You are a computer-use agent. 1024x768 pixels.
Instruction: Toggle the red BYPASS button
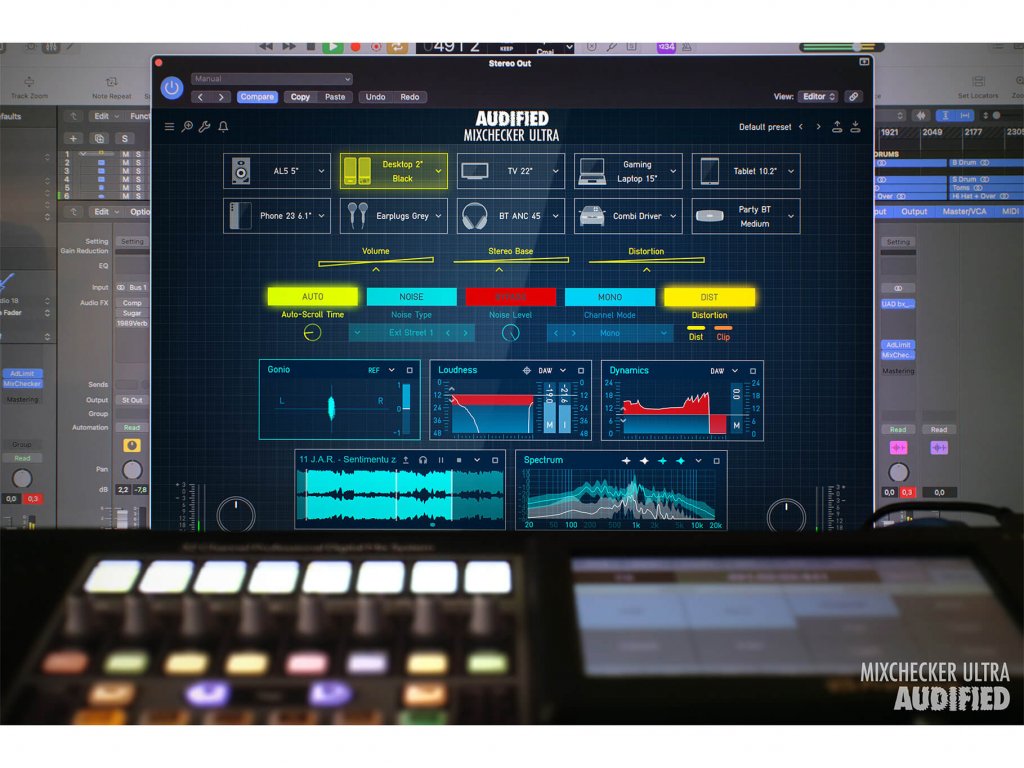click(x=511, y=296)
